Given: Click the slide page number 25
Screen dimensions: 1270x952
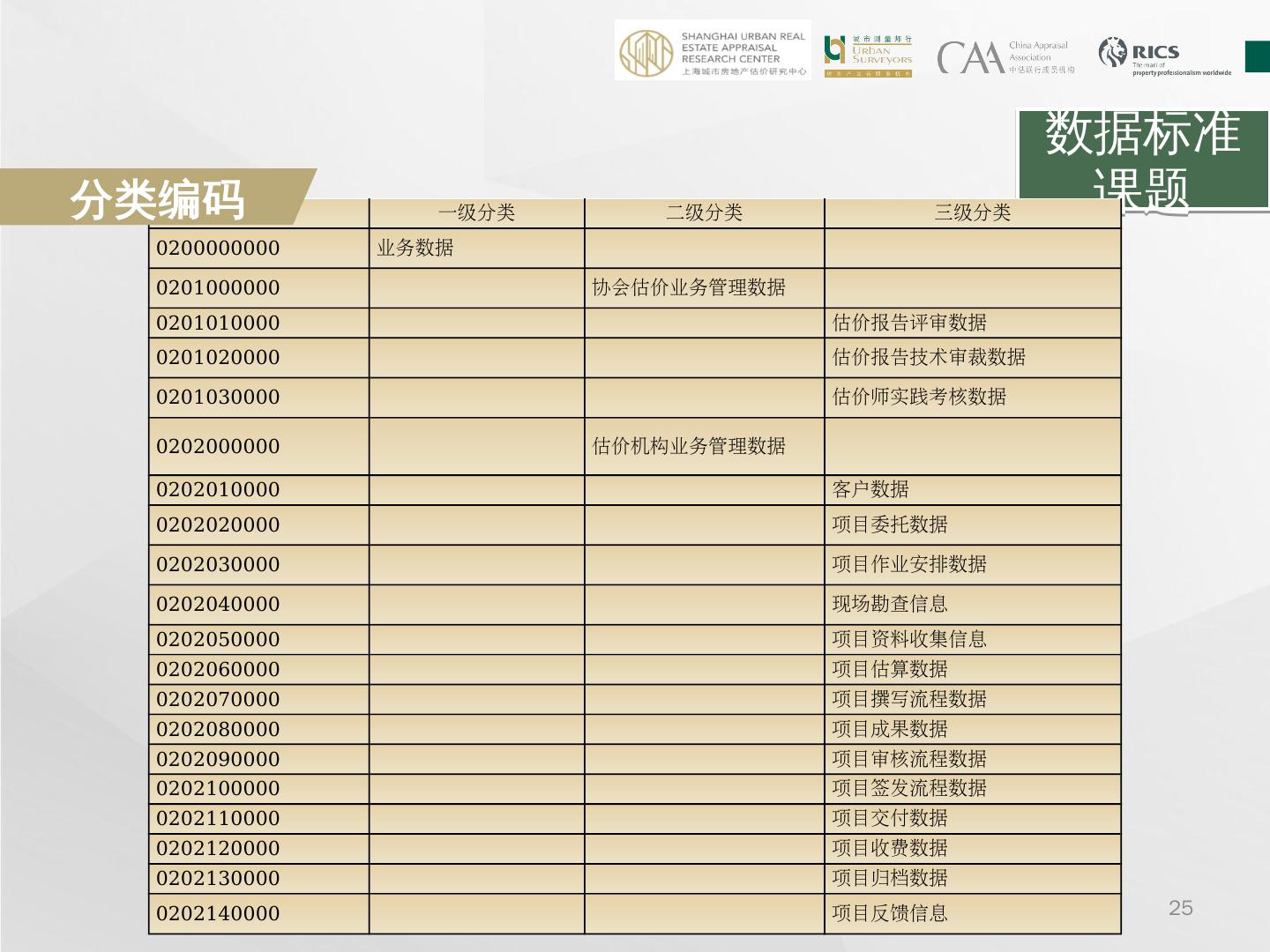Looking at the screenshot, I should (1180, 908).
